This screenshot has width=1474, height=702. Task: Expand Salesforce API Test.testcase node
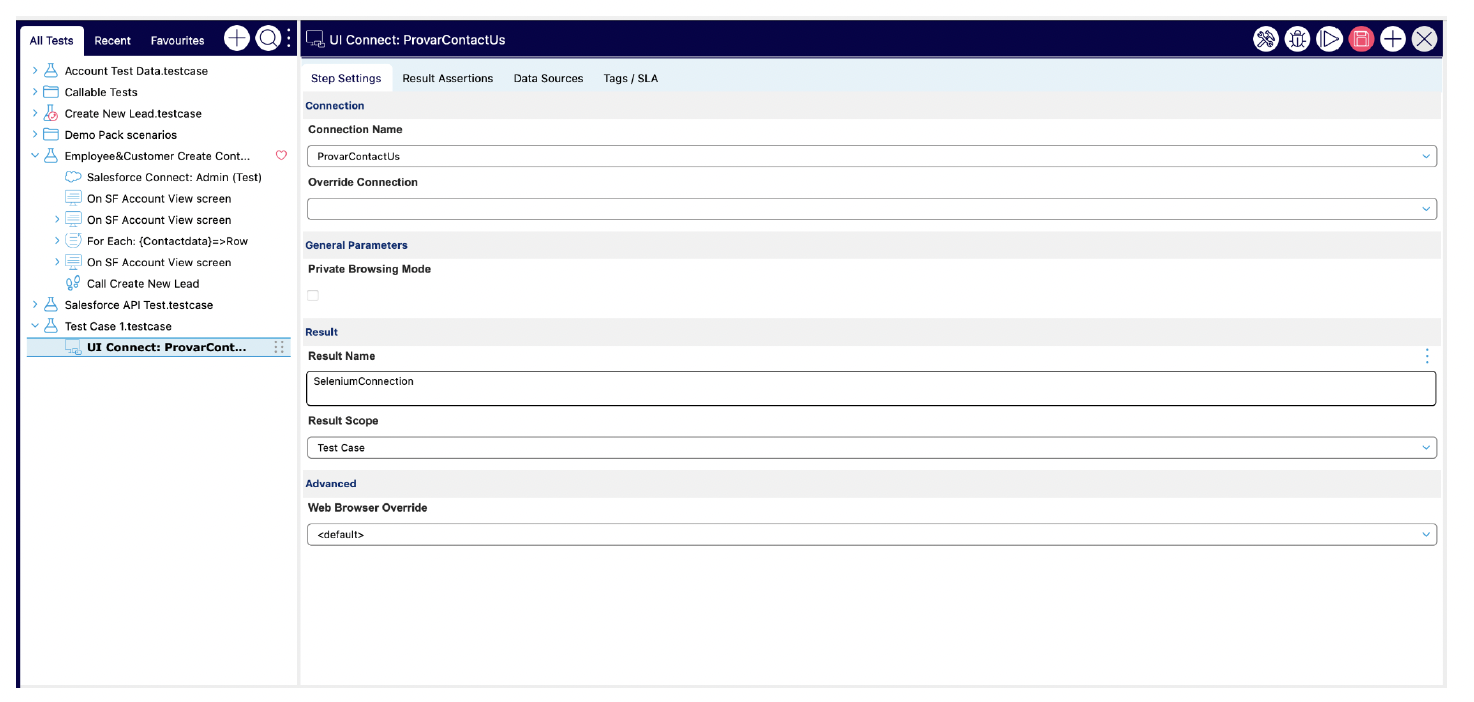(35, 305)
